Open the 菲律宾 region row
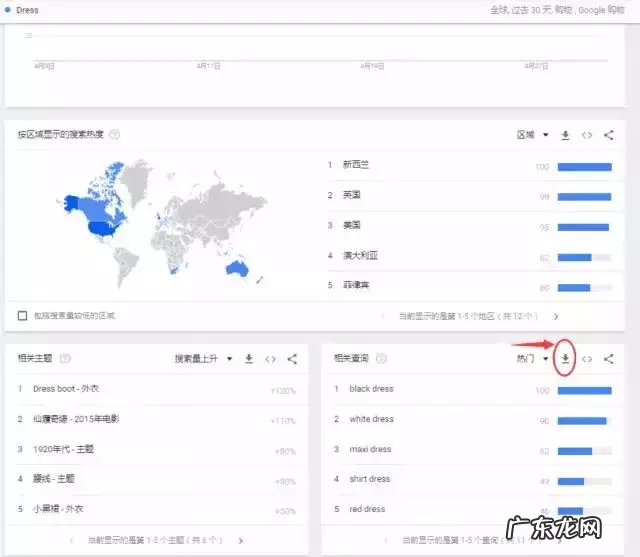The width and height of the screenshot is (640, 557). click(476, 286)
